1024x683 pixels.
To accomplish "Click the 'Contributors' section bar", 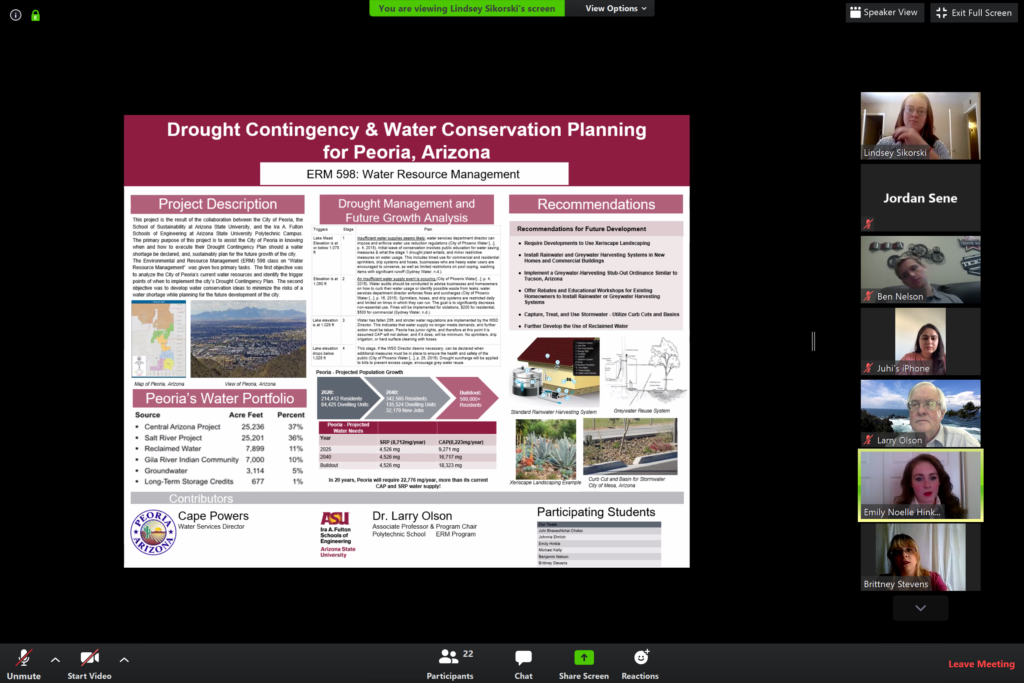I will tap(407, 498).
